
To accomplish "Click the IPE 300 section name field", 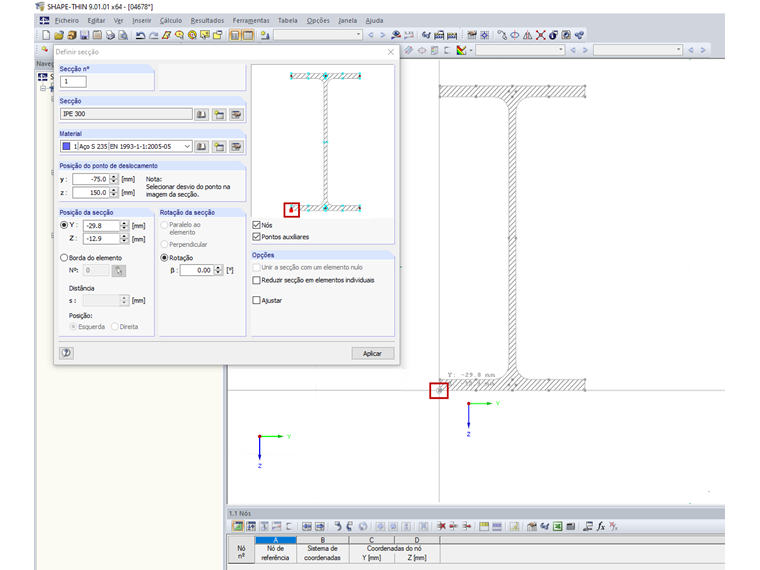I will pyautogui.click(x=126, y=114).
